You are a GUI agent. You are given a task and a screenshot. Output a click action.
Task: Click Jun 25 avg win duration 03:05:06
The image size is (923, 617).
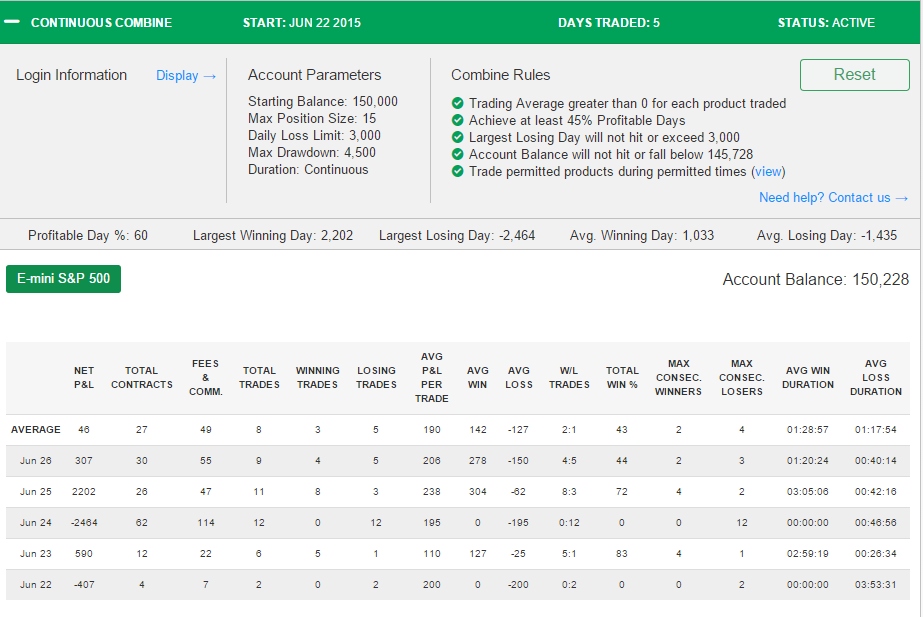tap(808, 492)
